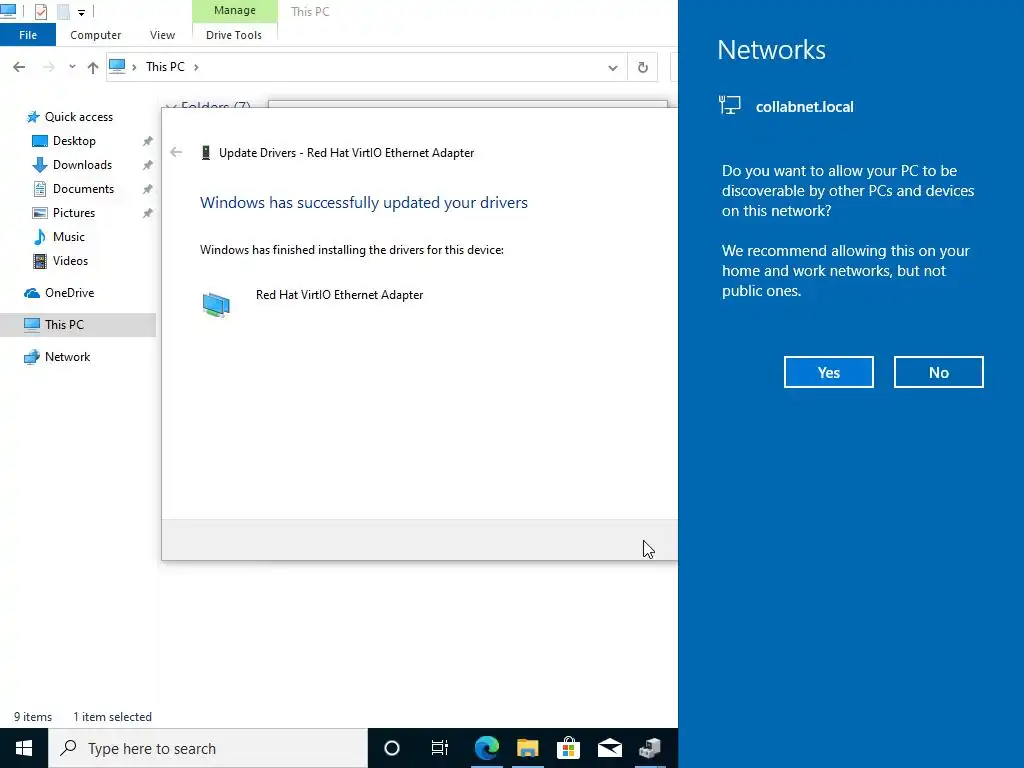Open Task View on taskbar
The height and width of the screenshot is (768, 1024).
click(440, 748)
